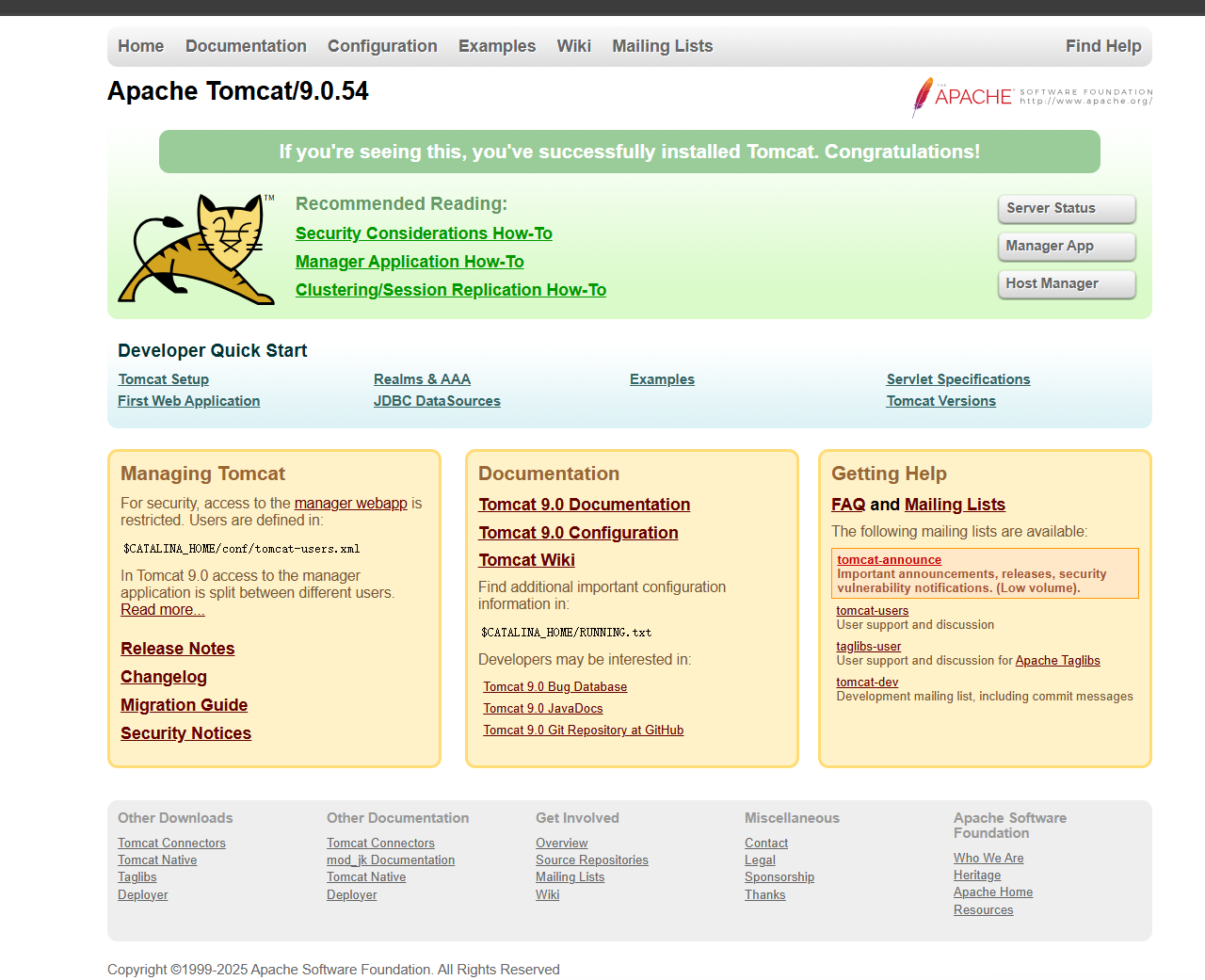Click Tomcat Connectors under Other Documentation
Image resolution: width=1205 pixels, height=980 pixels.
pos(380,843)
